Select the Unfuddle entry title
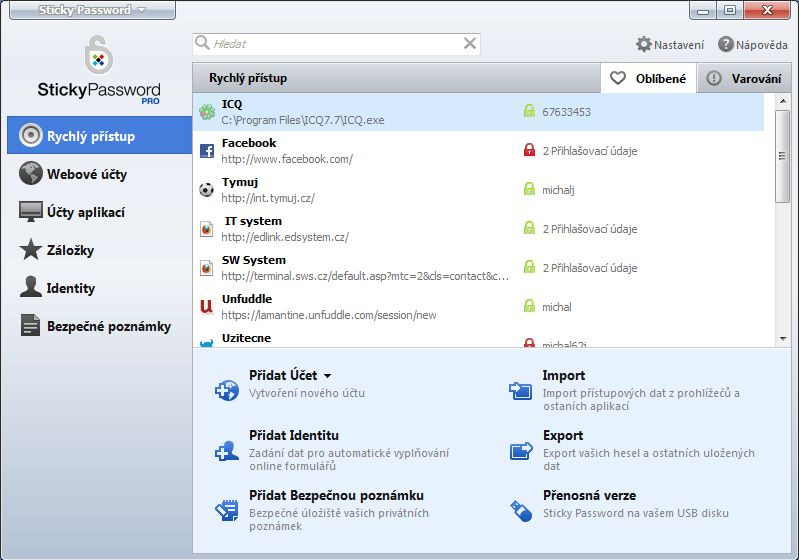This screenshot has width=799, height=560. [x=247, y=299]
